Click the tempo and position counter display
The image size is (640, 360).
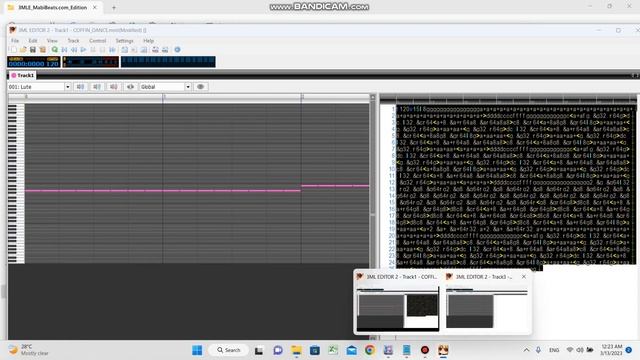click(34, 62)
